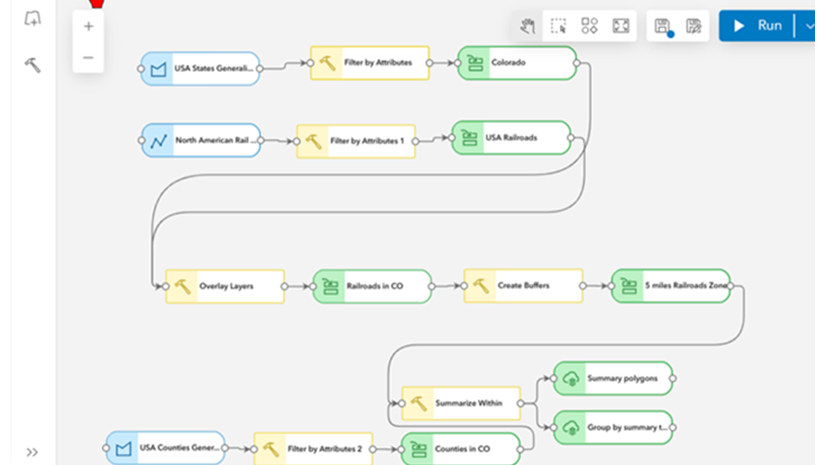Click the auto layout diagram icon
This screenshot has width=826, height=465.
coord(589,26)
